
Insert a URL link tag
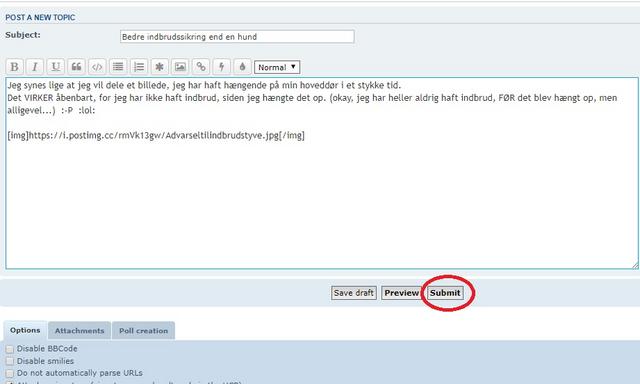tap(201, 67)
